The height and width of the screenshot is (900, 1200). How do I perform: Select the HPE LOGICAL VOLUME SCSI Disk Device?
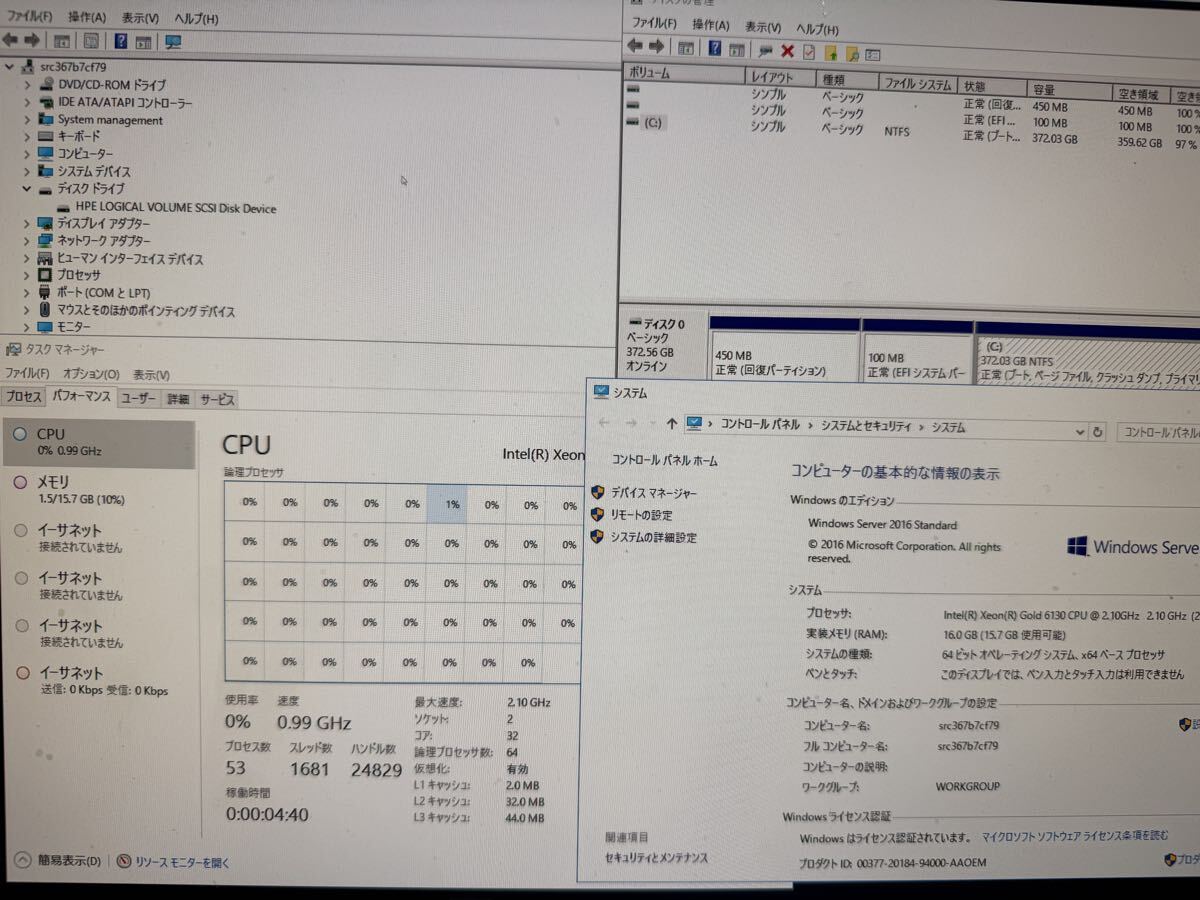pos(175,208)
